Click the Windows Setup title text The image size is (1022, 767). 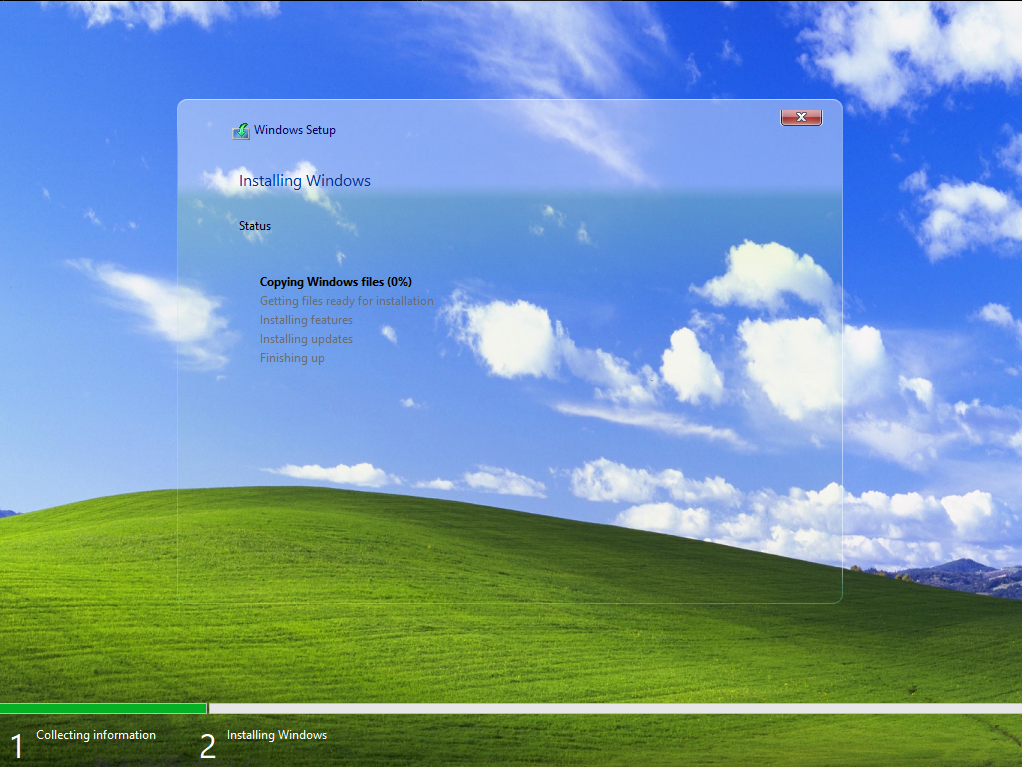click(x=295, y=130)
